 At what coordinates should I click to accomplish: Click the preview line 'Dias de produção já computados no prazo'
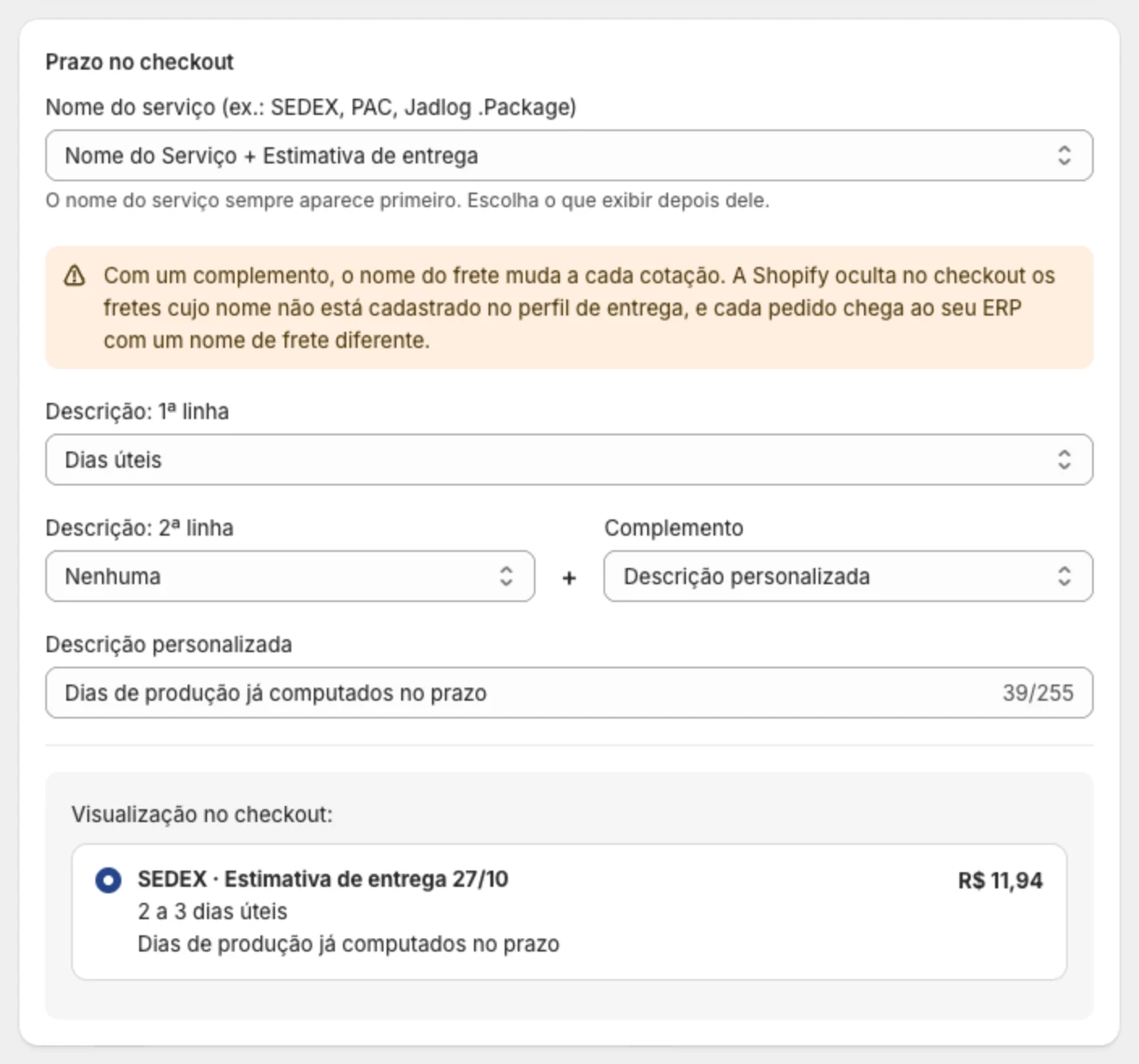pyautogui.click(x=348, y=944)
